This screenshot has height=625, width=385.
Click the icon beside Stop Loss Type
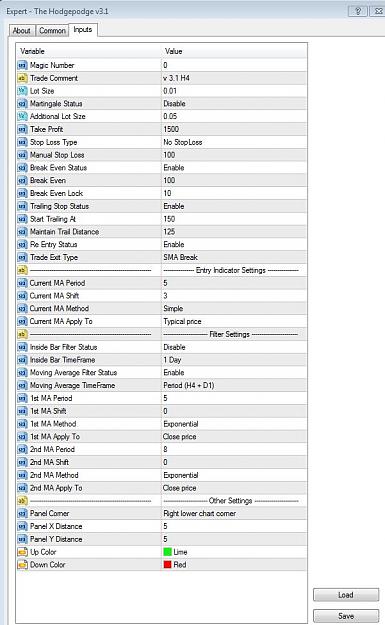tap(22, 142)
